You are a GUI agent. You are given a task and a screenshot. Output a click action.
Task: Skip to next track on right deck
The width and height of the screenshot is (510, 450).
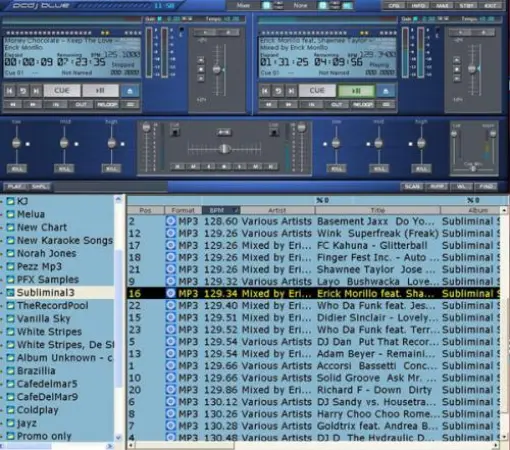[x=291, y=91]
